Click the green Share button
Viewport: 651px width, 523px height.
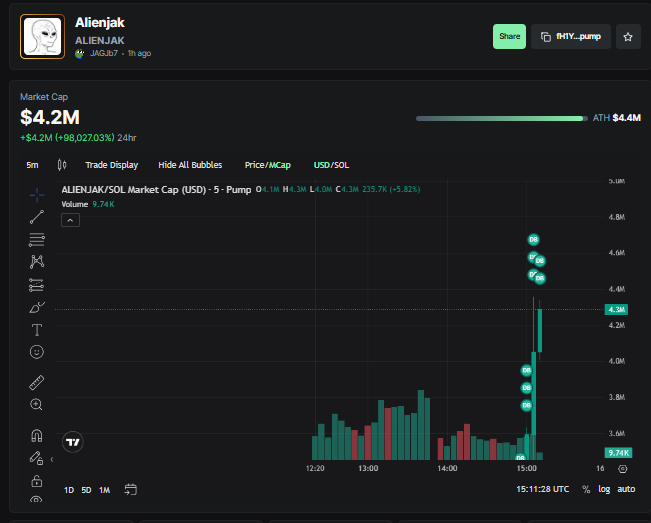(509, 37)
